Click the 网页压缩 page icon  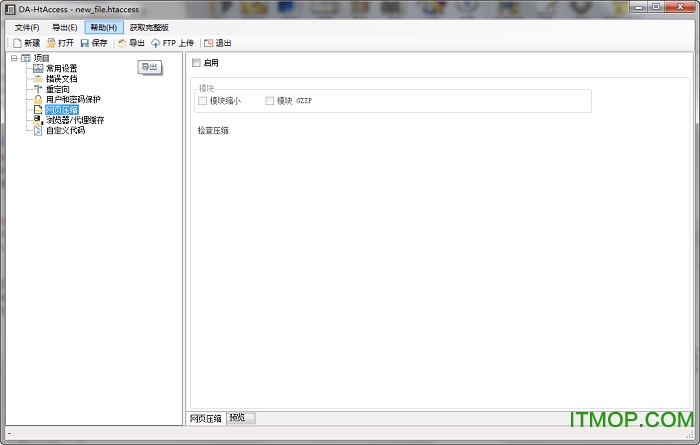tap(38, 110)
